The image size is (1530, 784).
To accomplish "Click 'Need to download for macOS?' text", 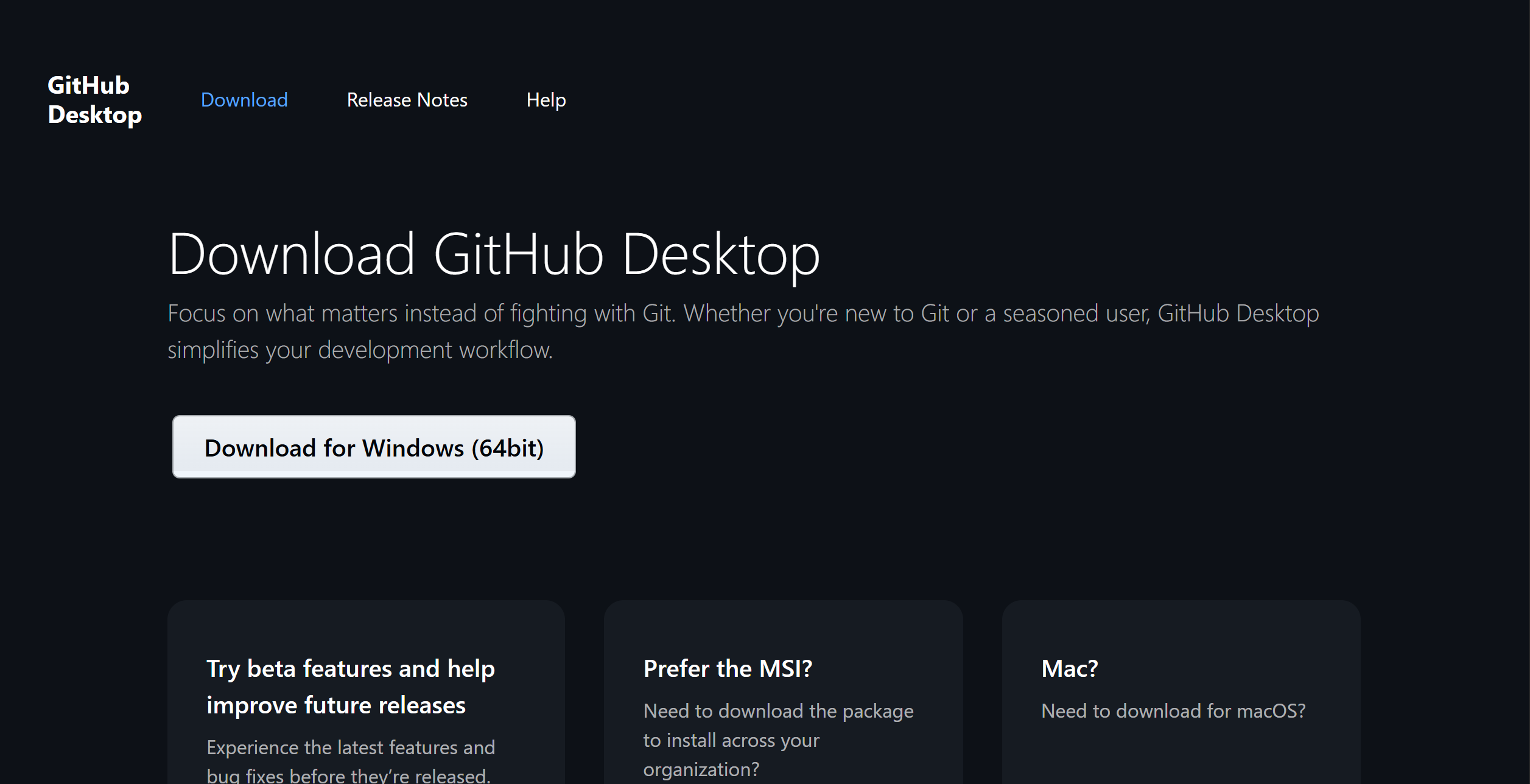I will point(1173,711).
